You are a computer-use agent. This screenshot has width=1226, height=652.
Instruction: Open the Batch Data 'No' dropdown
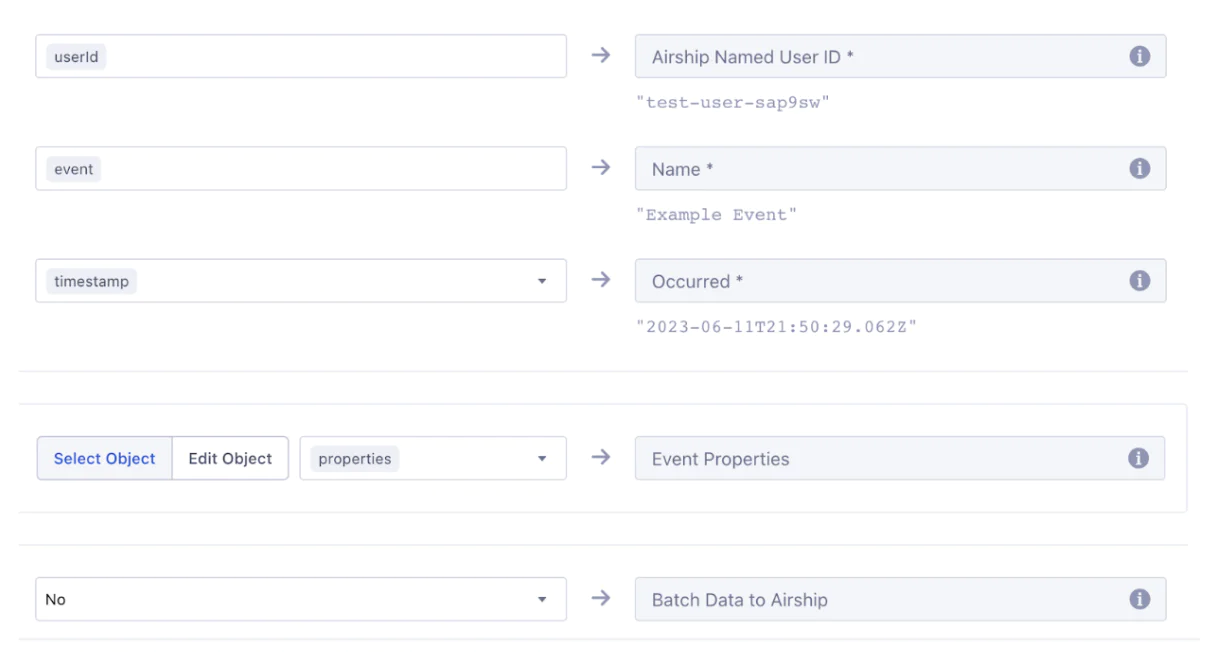pos(542,600)
